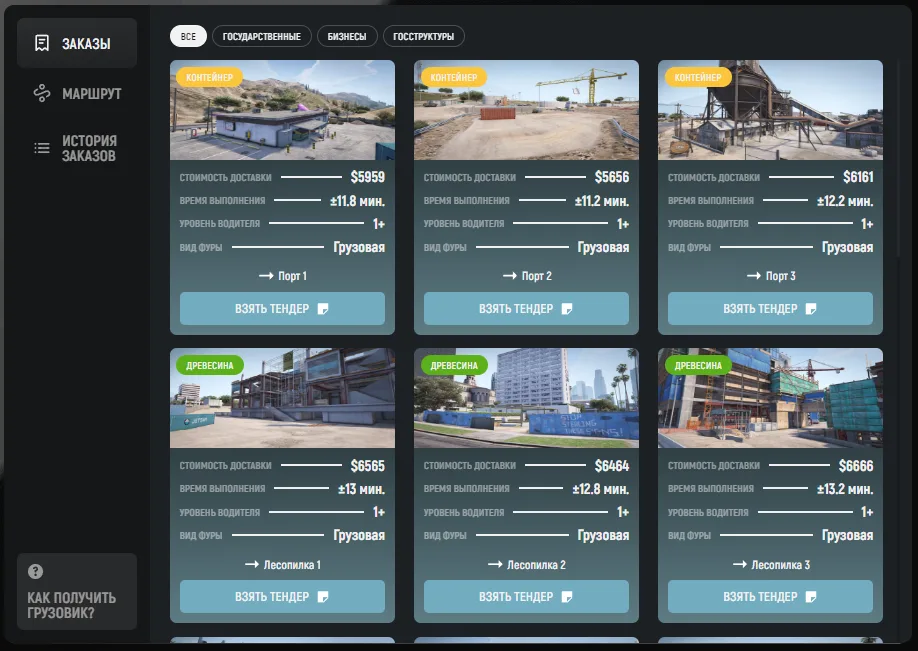Take tender for Порт 2 delivery
The height and width of the screenshot is (651, 918).
(526, 309)
